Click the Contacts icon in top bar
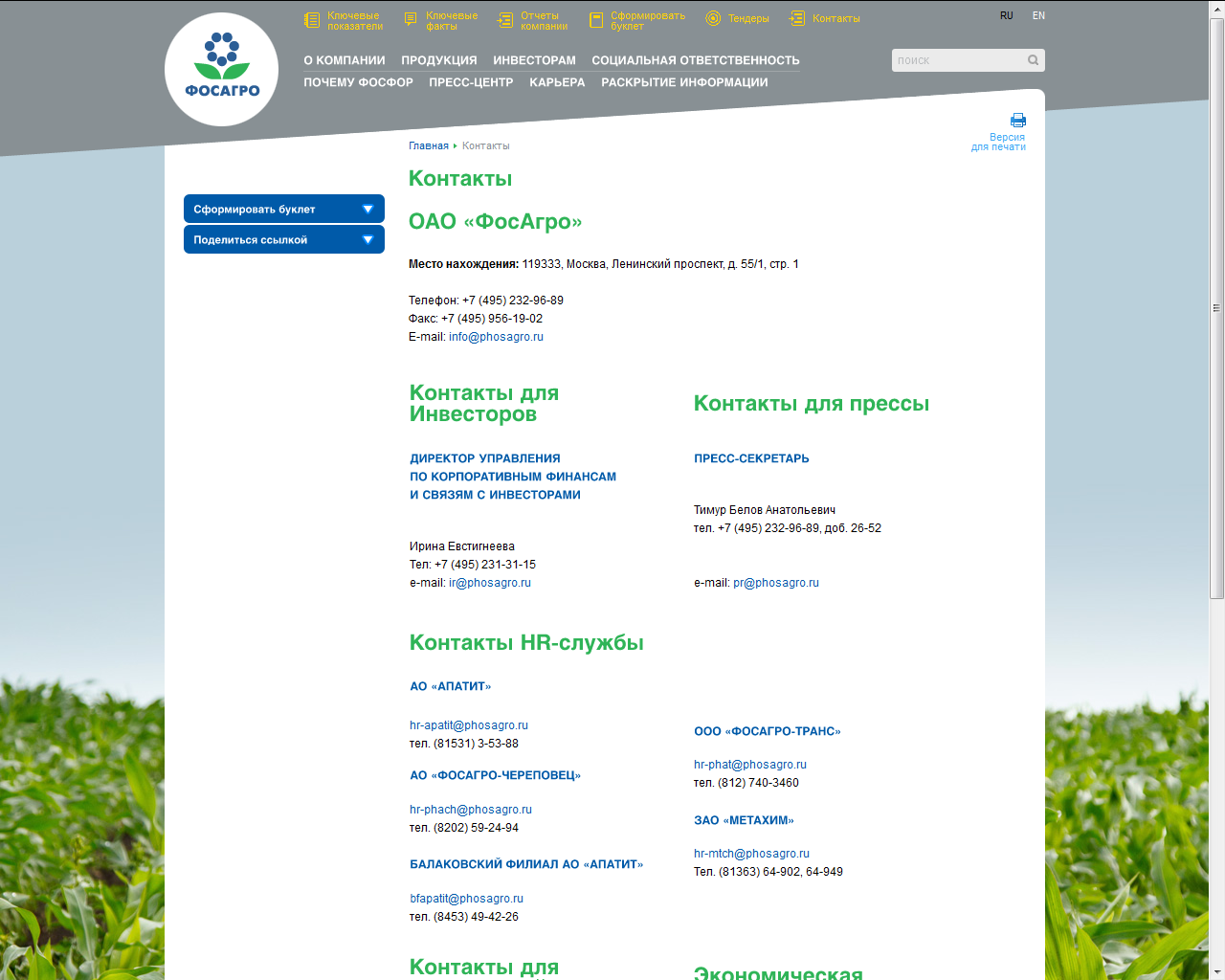Image resolution: width=1225 pixels, height=980 pixels. click(x=797, y=18)
